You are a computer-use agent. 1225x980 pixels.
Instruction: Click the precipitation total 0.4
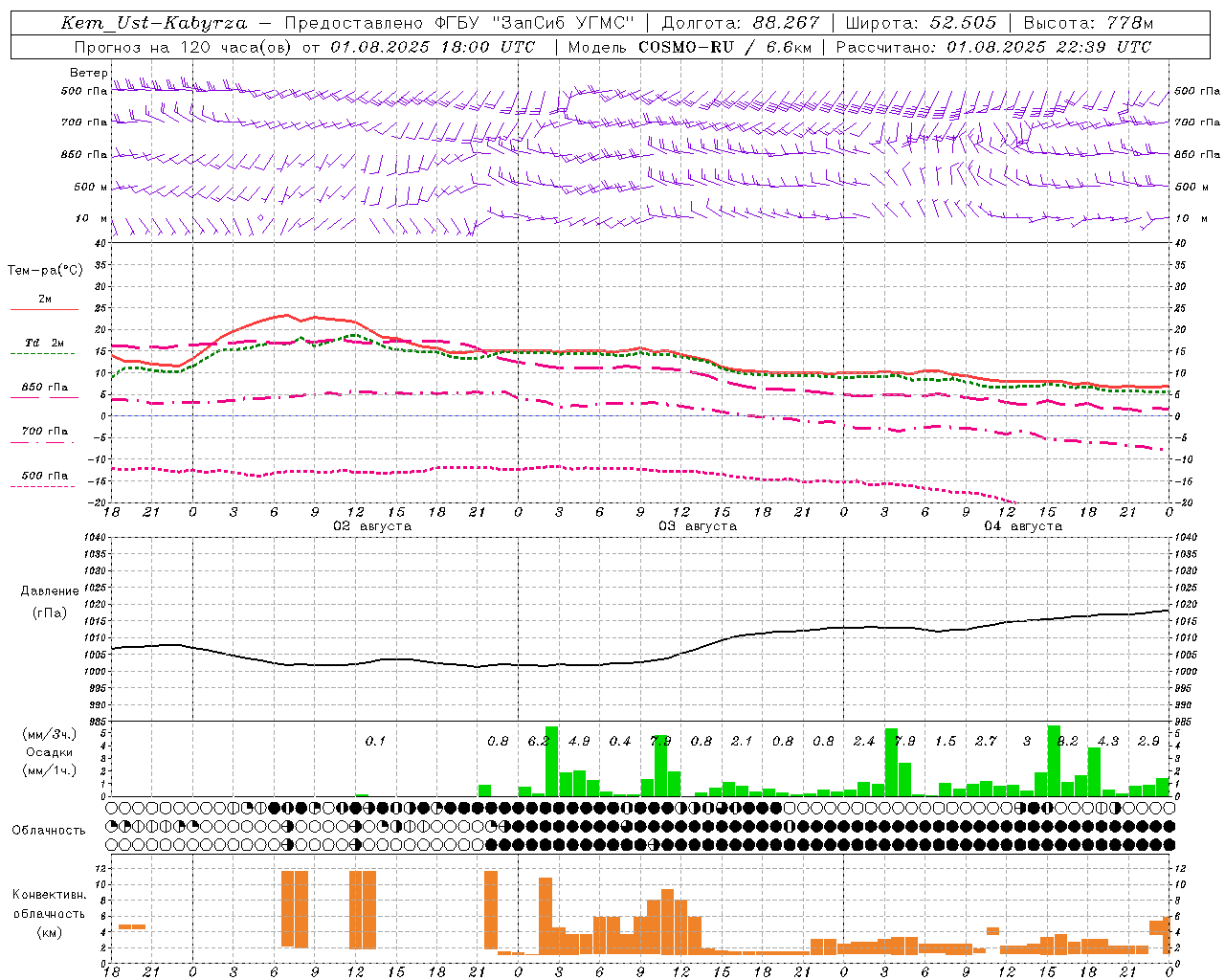click(620, 741)
